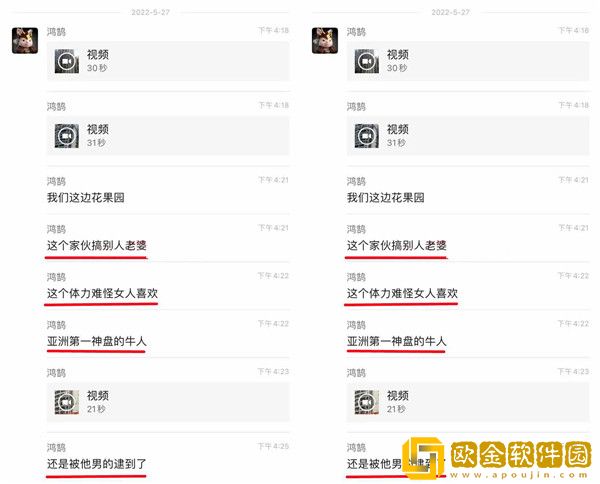Image resolution: width=600 pixels, height=484 pixels.
Task: Click the golden 欧金软件园 logo icon
Action: click(x=424, y=458)
